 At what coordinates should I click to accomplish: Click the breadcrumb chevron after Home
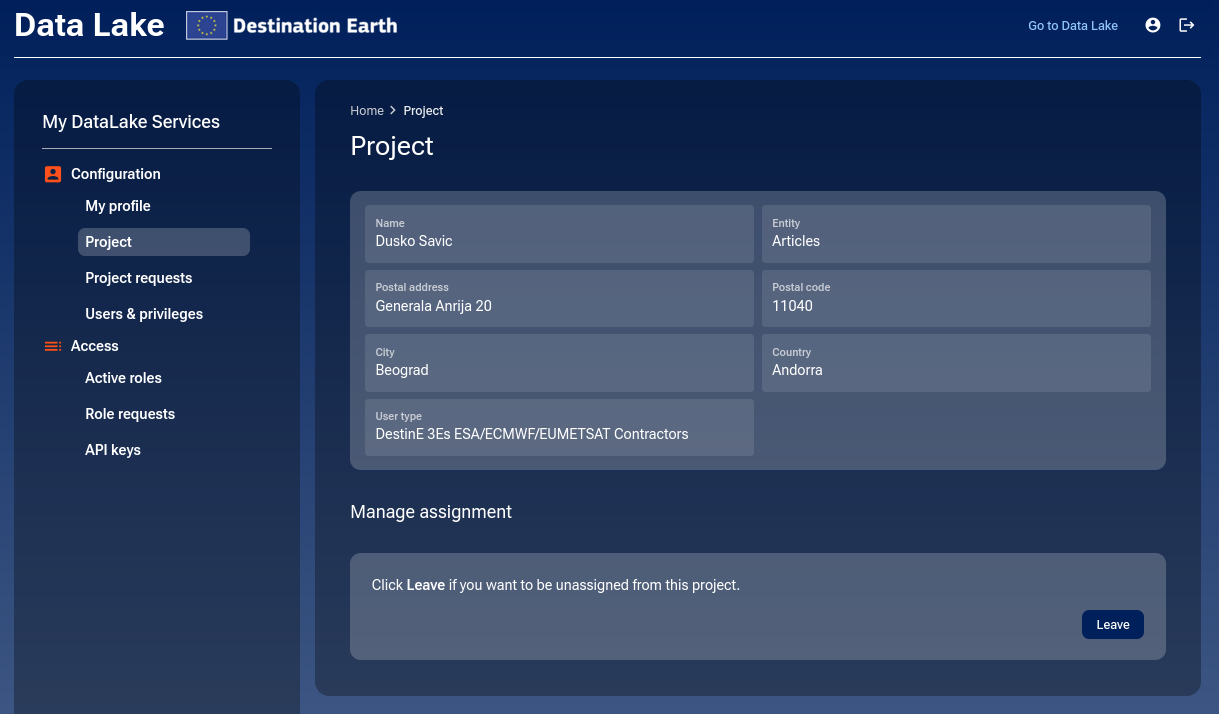click(x=392, y=110)
